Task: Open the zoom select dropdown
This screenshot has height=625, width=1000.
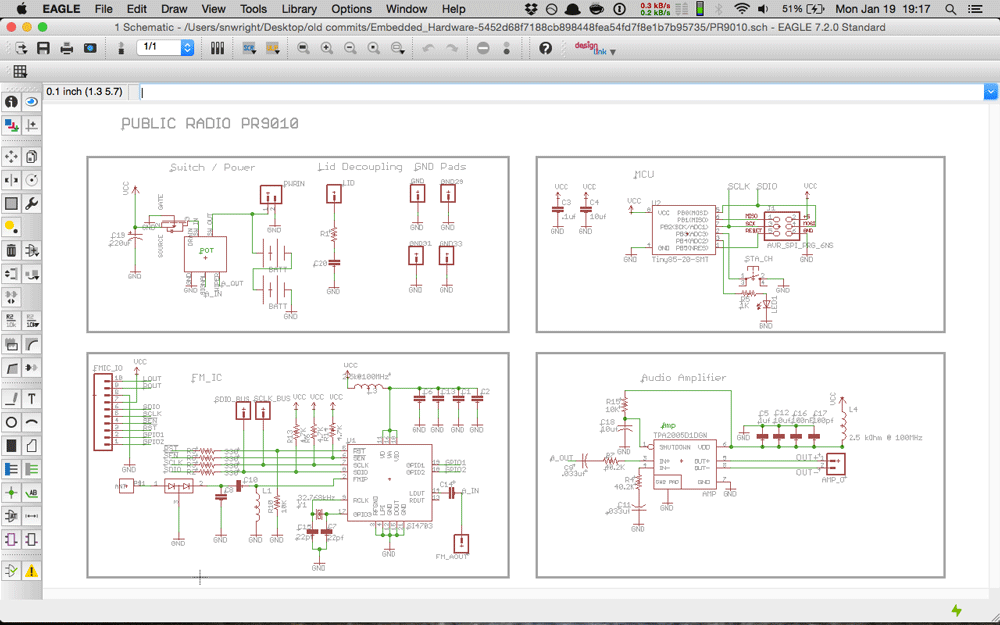Action: (x=398, y=48)
